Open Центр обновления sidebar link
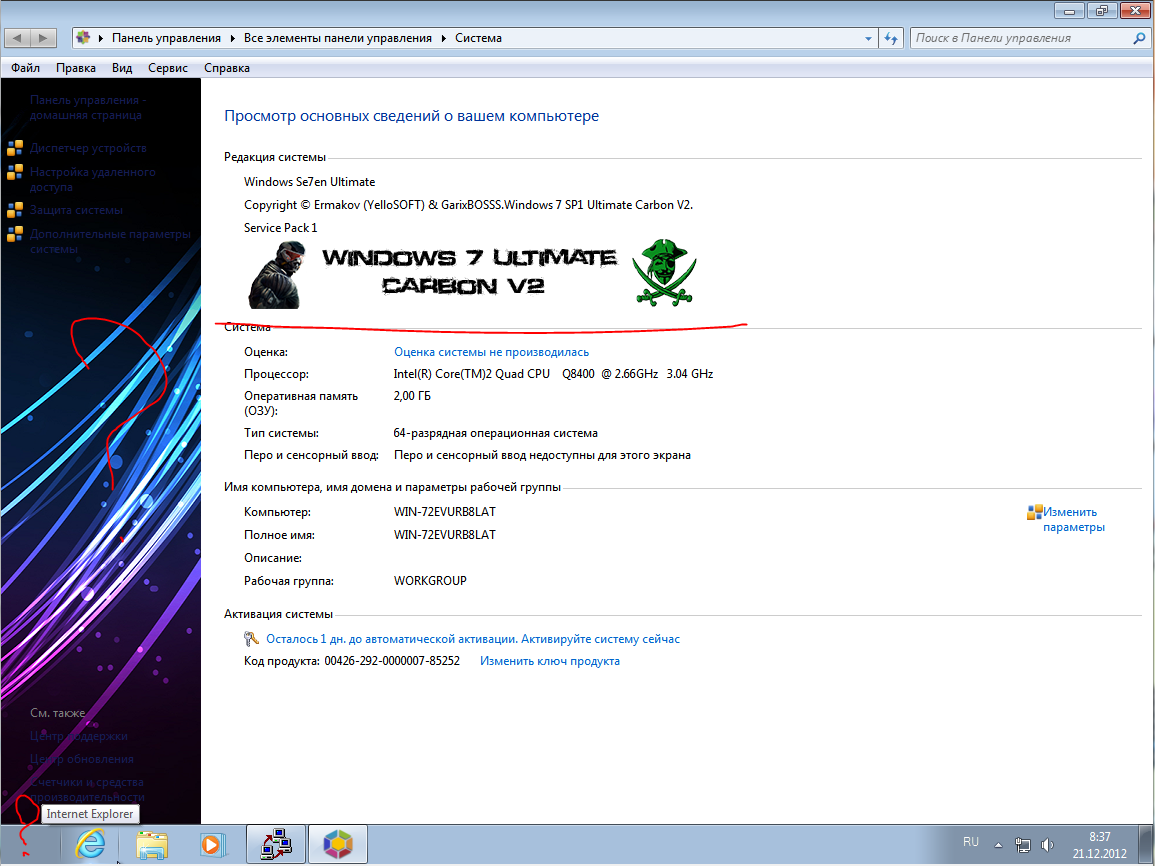Image resolution: width=1155 pixels, height=866 pixels. coord(82,758)
